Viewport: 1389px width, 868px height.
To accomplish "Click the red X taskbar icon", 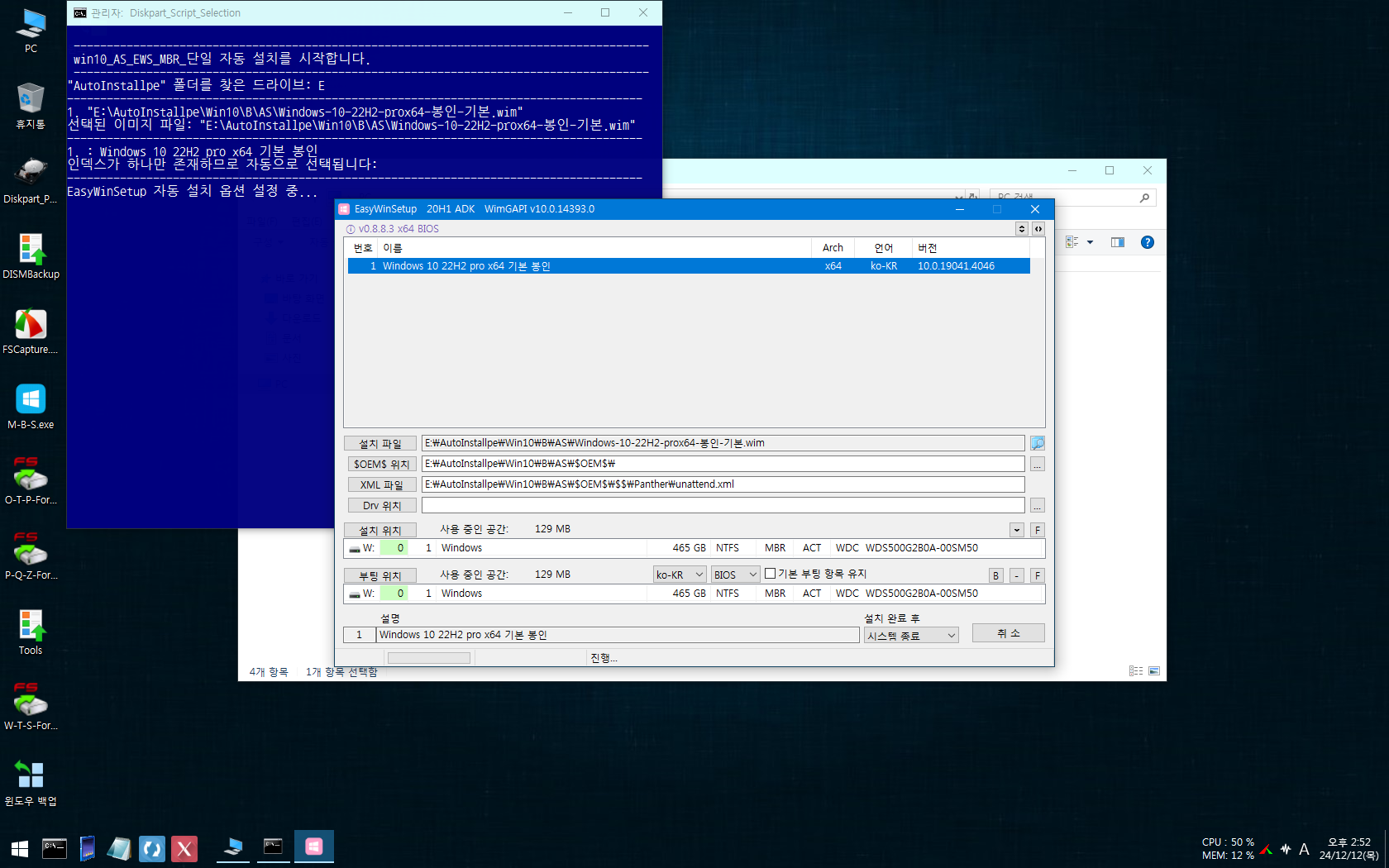I will click(x=184, y=848).
